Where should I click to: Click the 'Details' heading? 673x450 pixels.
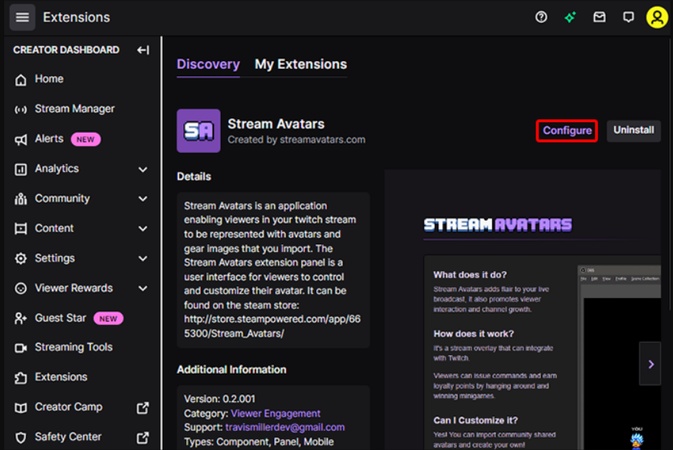[x=194, y=176]
